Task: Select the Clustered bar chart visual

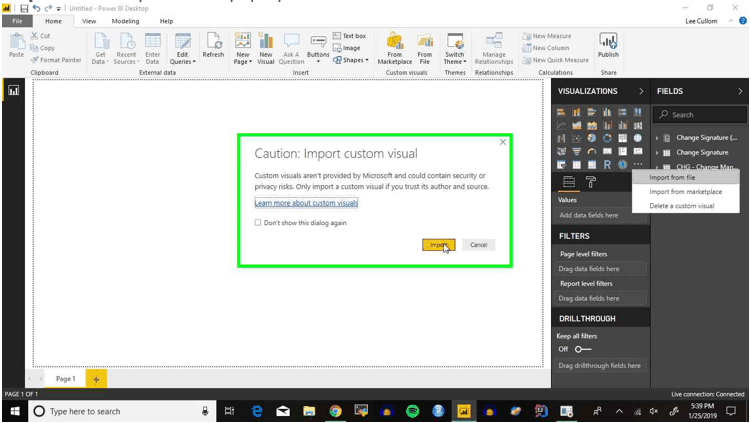Action: [592, 112]
